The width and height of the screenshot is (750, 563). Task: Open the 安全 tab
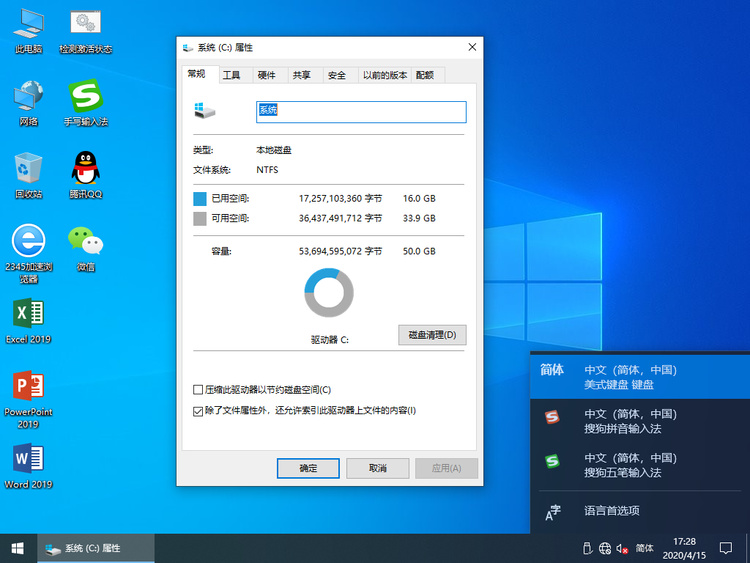click(x=337, y=75)
